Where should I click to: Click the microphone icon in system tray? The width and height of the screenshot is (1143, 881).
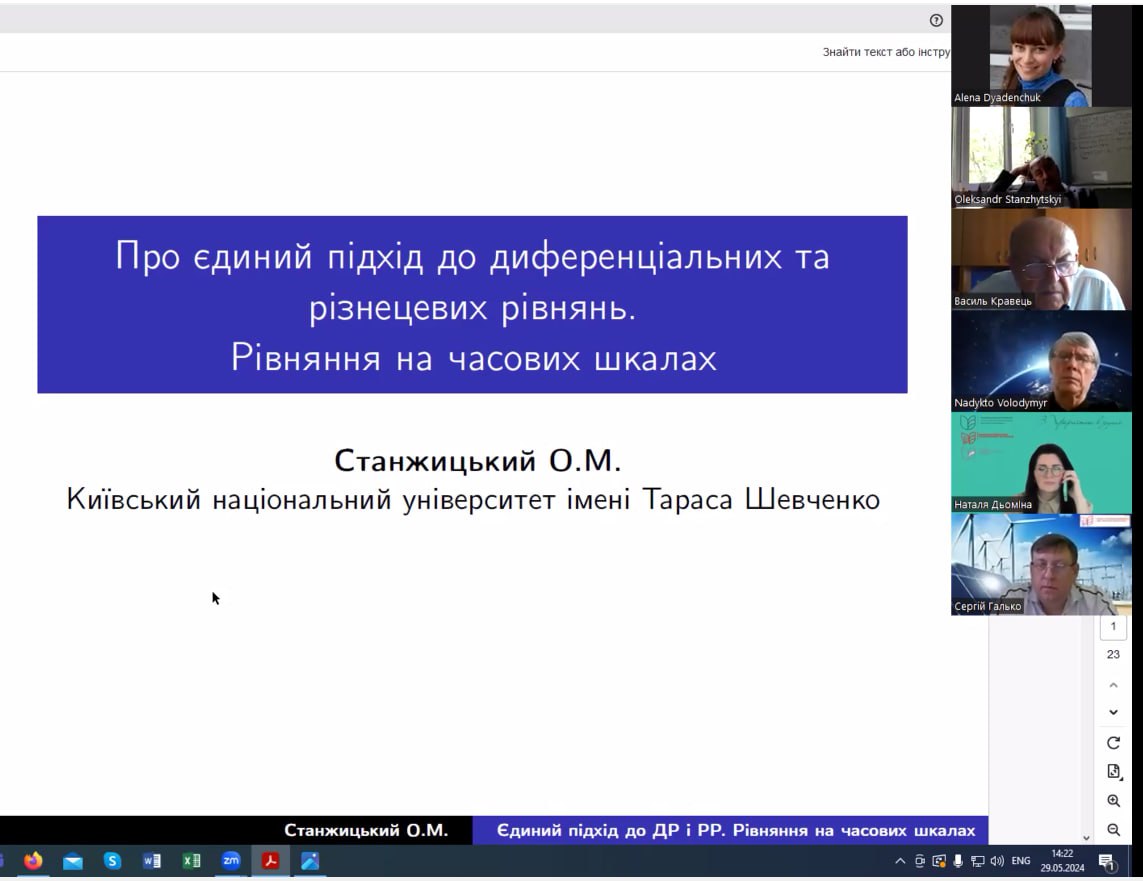click(958, 861)
